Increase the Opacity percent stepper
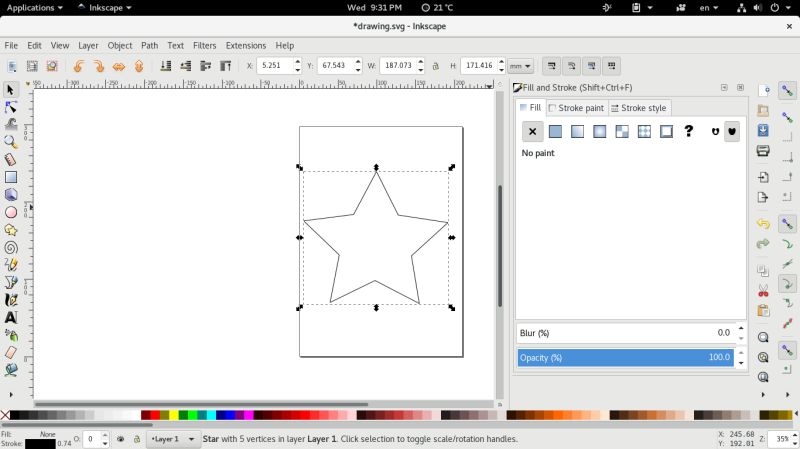 click(741, 353)
